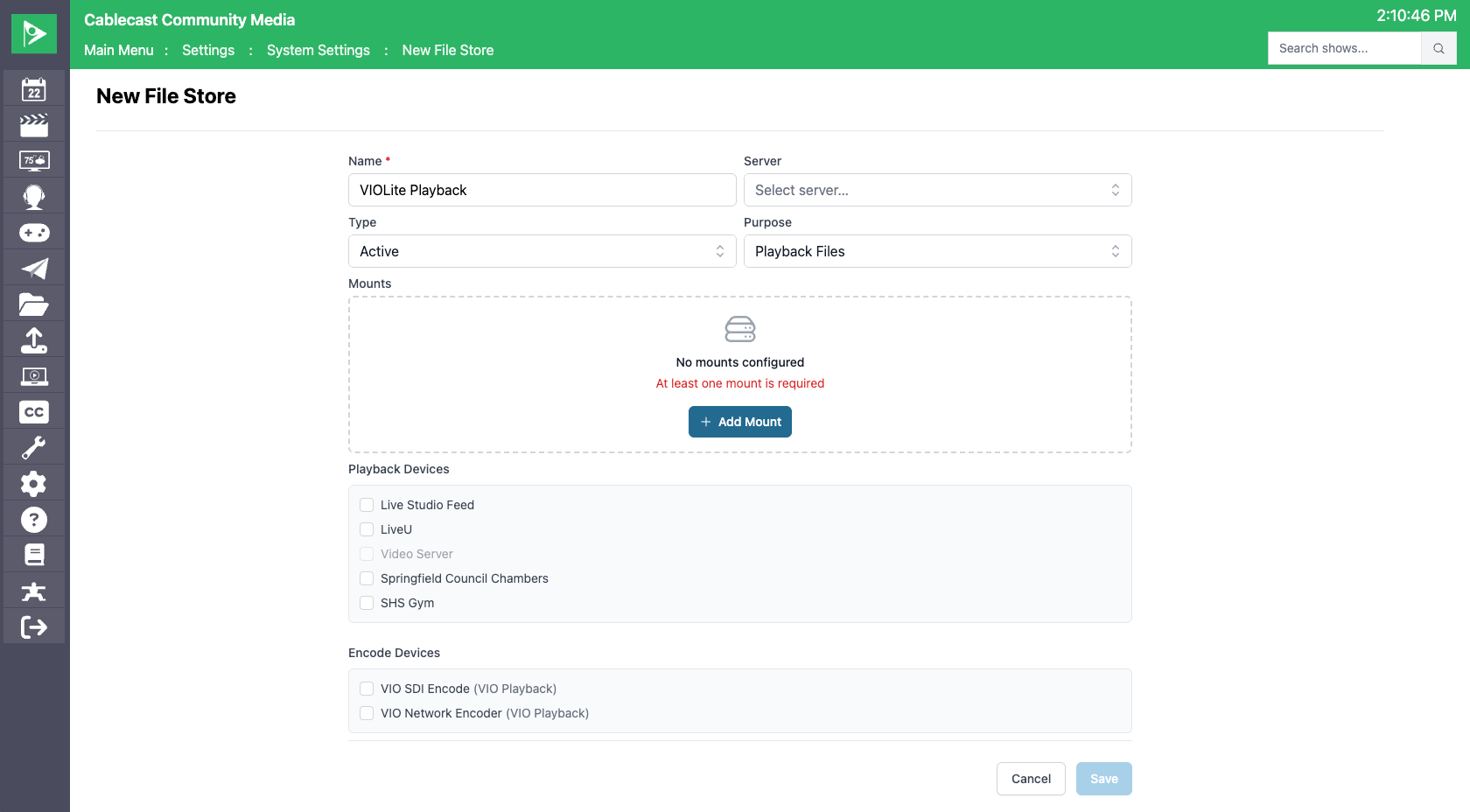Open the closed captions CC icon
Screen dimensions: 1470x812
click(x=34, y=412)
